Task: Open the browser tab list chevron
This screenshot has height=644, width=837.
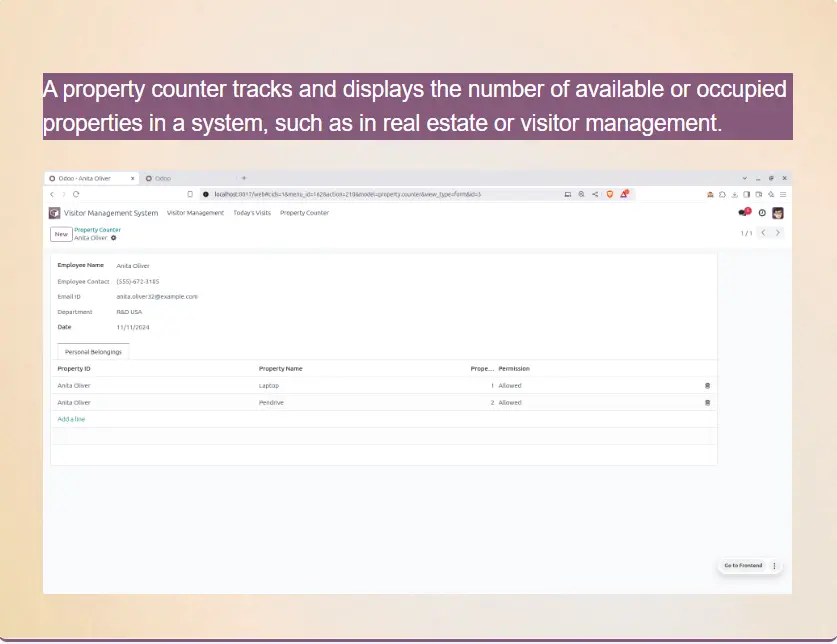Action: tap(744, 178)
